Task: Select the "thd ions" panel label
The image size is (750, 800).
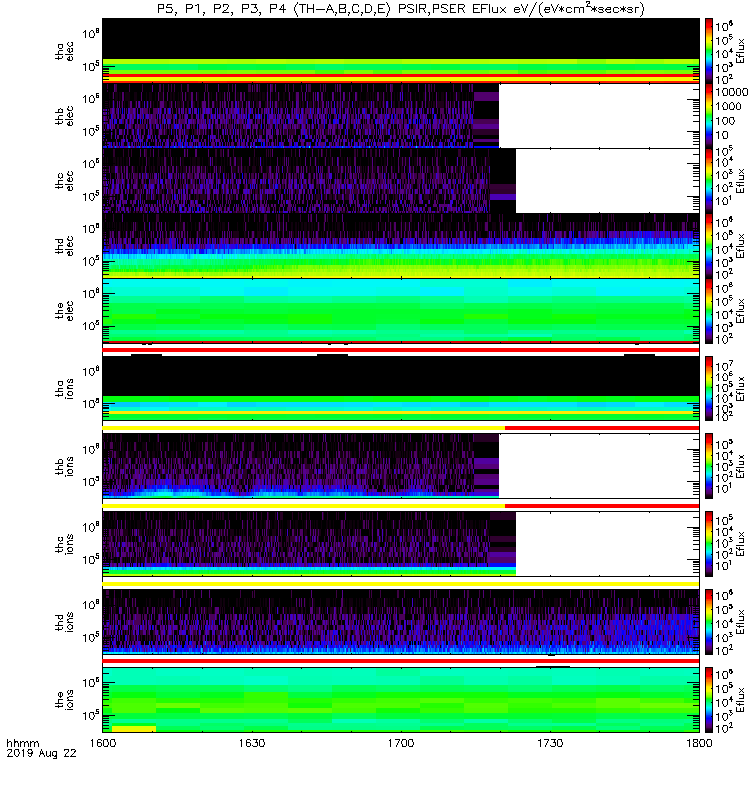Action: click(x=65, y=622)
